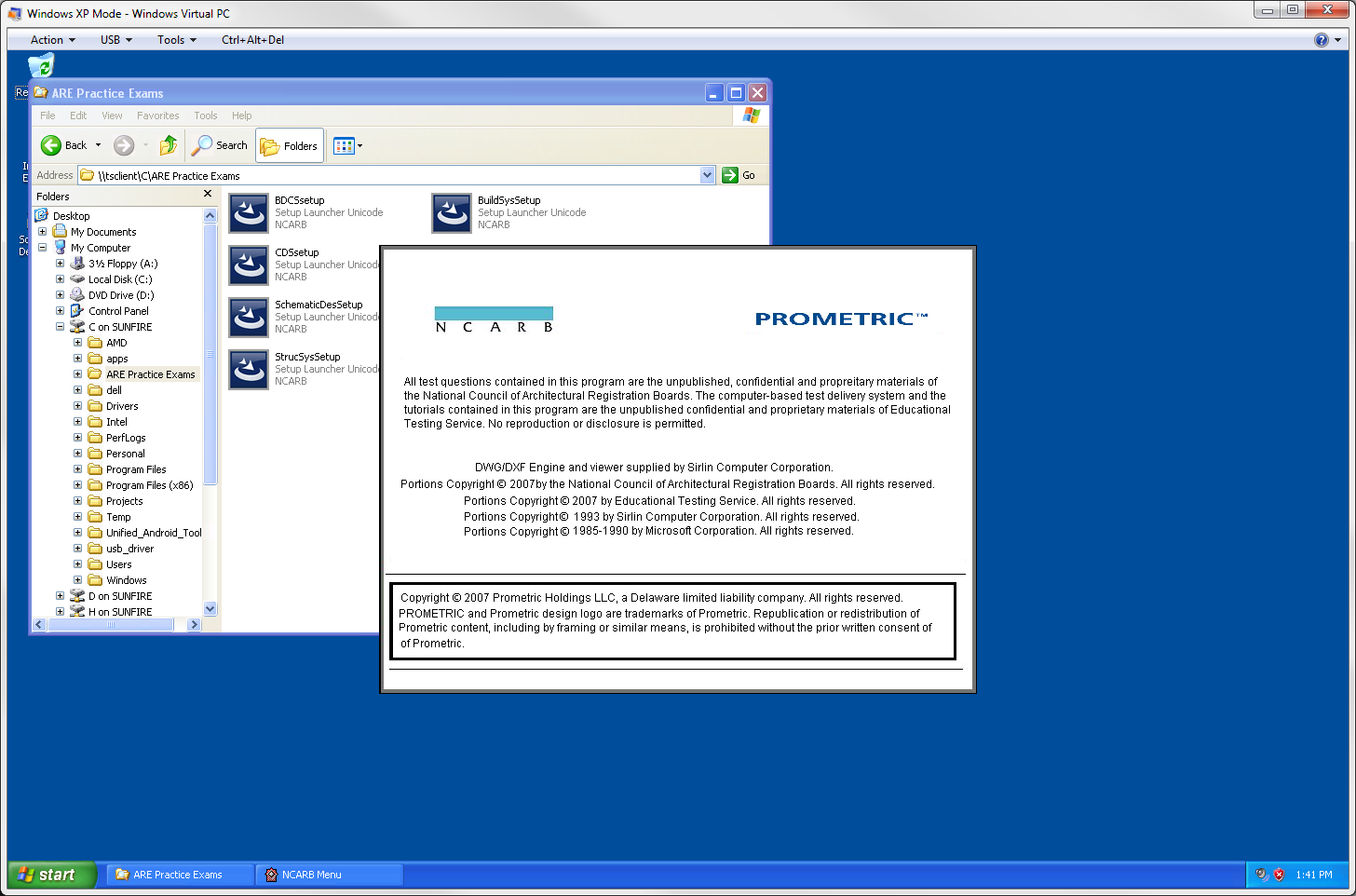
Task: Open the Favorites menu
Action: click(x=157, y=115)
